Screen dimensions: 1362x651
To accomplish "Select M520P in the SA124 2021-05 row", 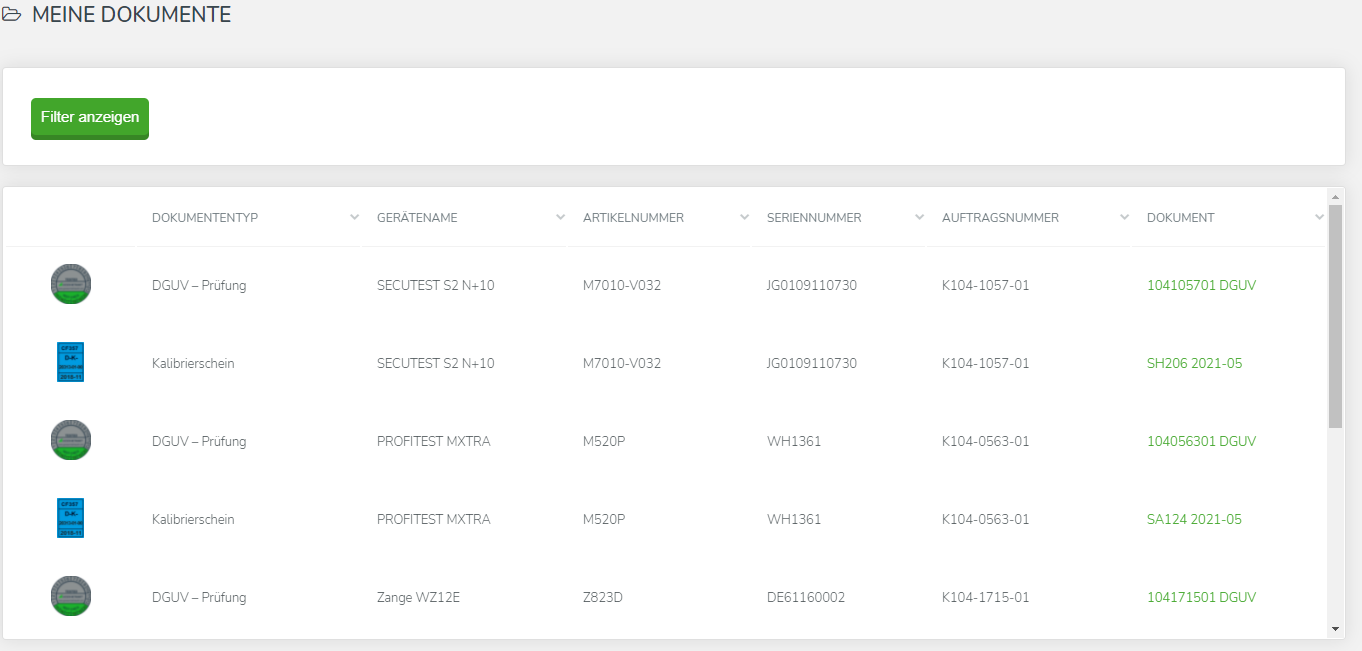I will click(604, 519).
